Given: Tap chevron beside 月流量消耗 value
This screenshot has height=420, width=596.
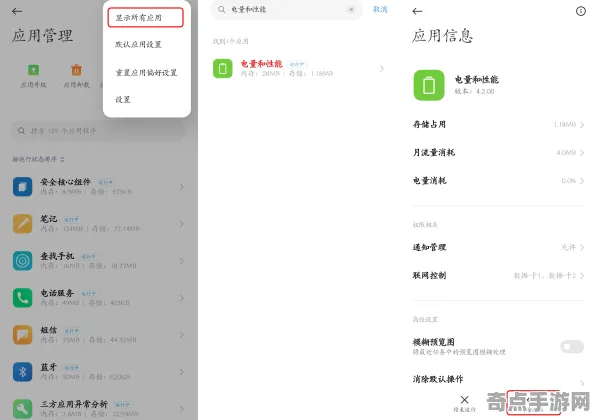Looking at the screenshot, I should [582, 152].
